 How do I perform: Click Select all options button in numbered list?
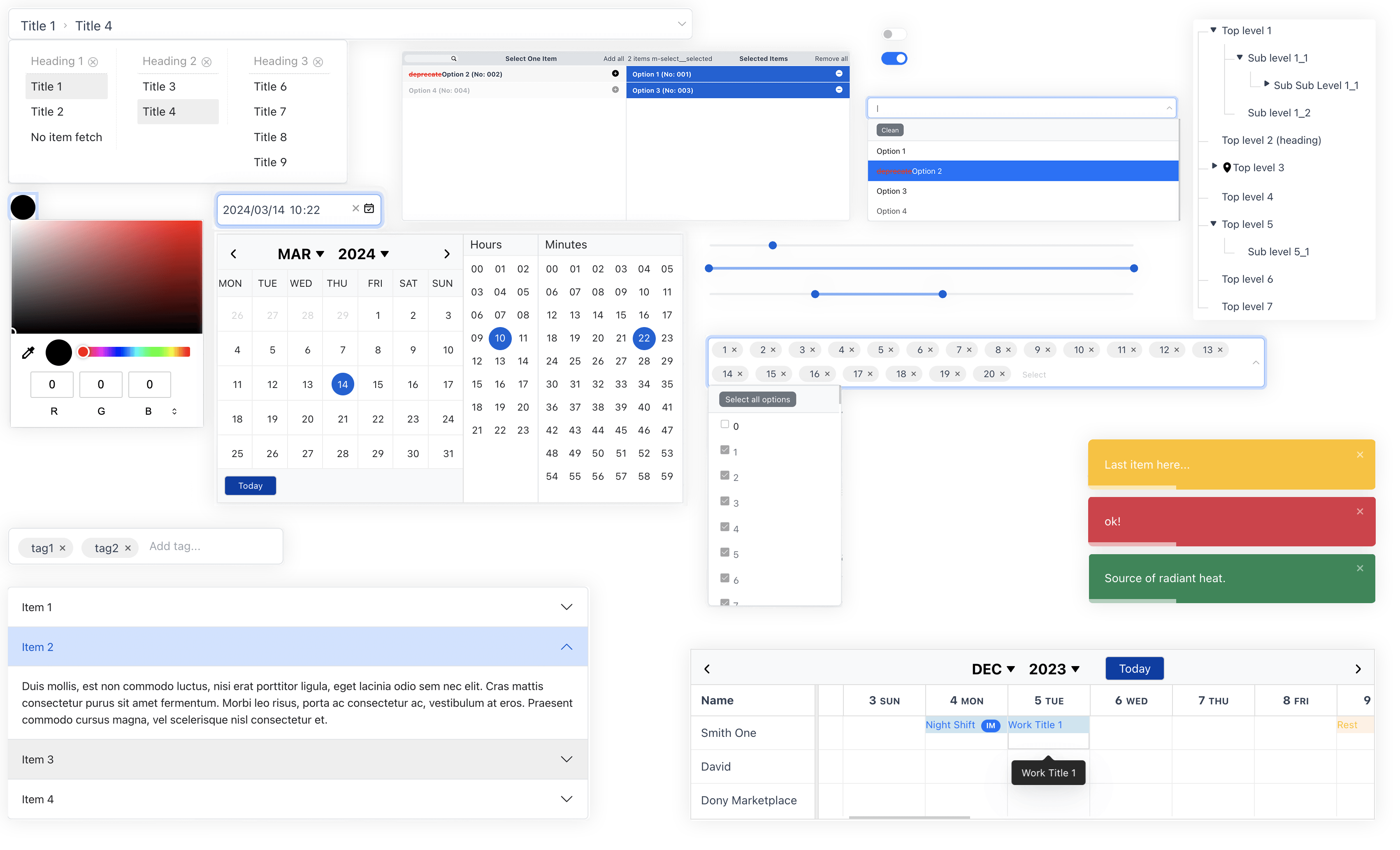coord(758,399)
